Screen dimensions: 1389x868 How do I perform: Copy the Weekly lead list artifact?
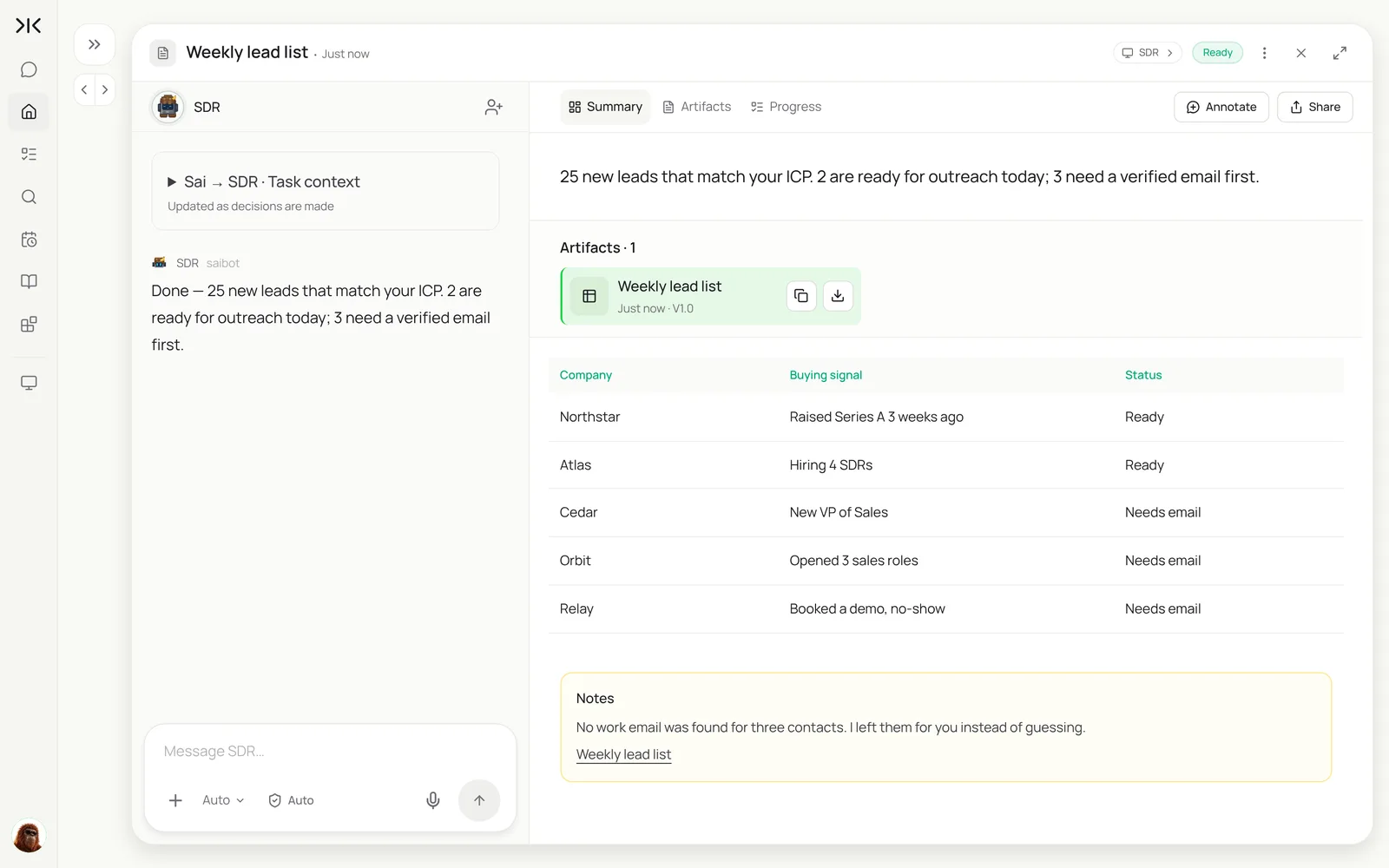coord(801,296)
